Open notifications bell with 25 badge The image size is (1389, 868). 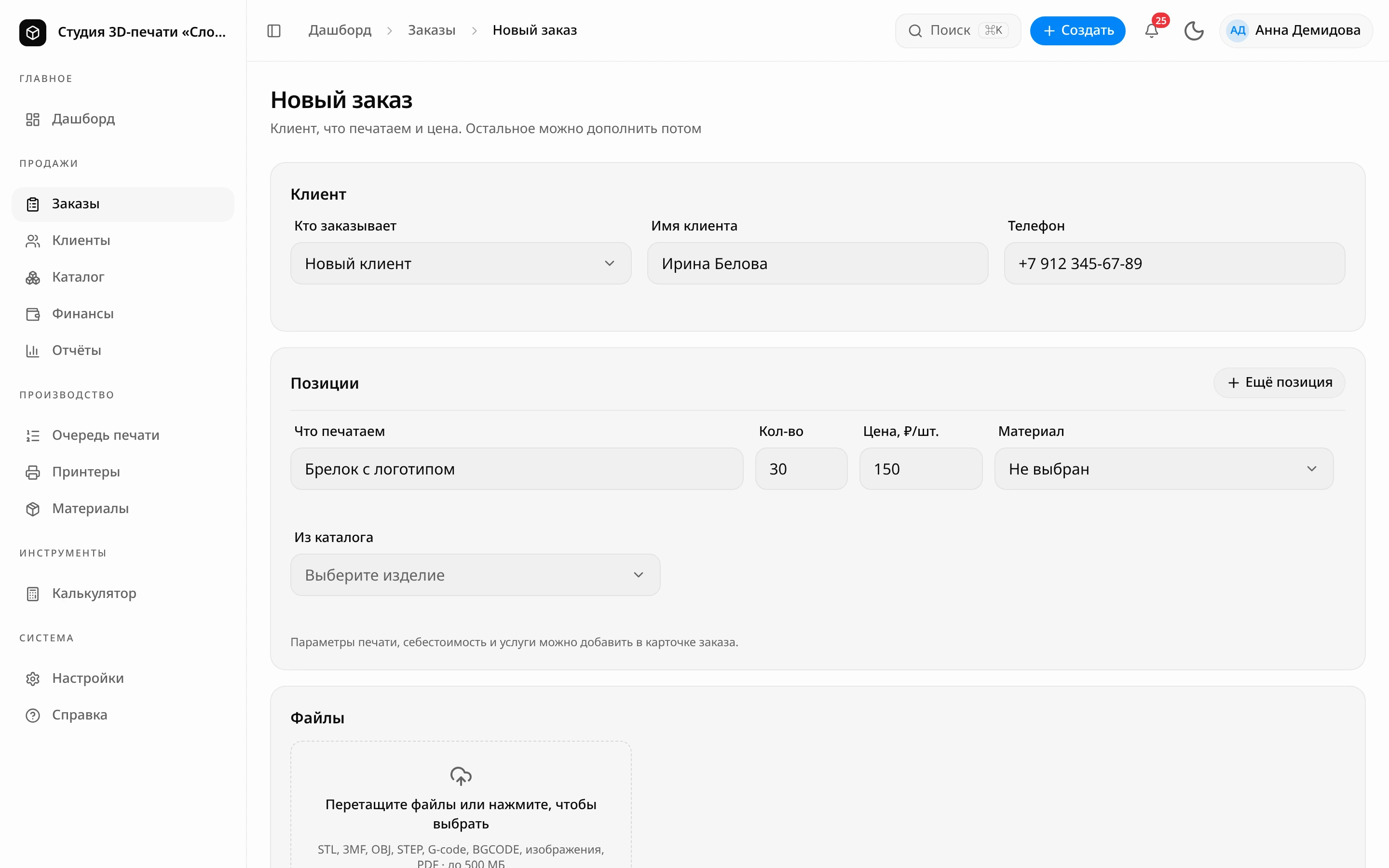pyautogui.click(x=1151, y=30)
